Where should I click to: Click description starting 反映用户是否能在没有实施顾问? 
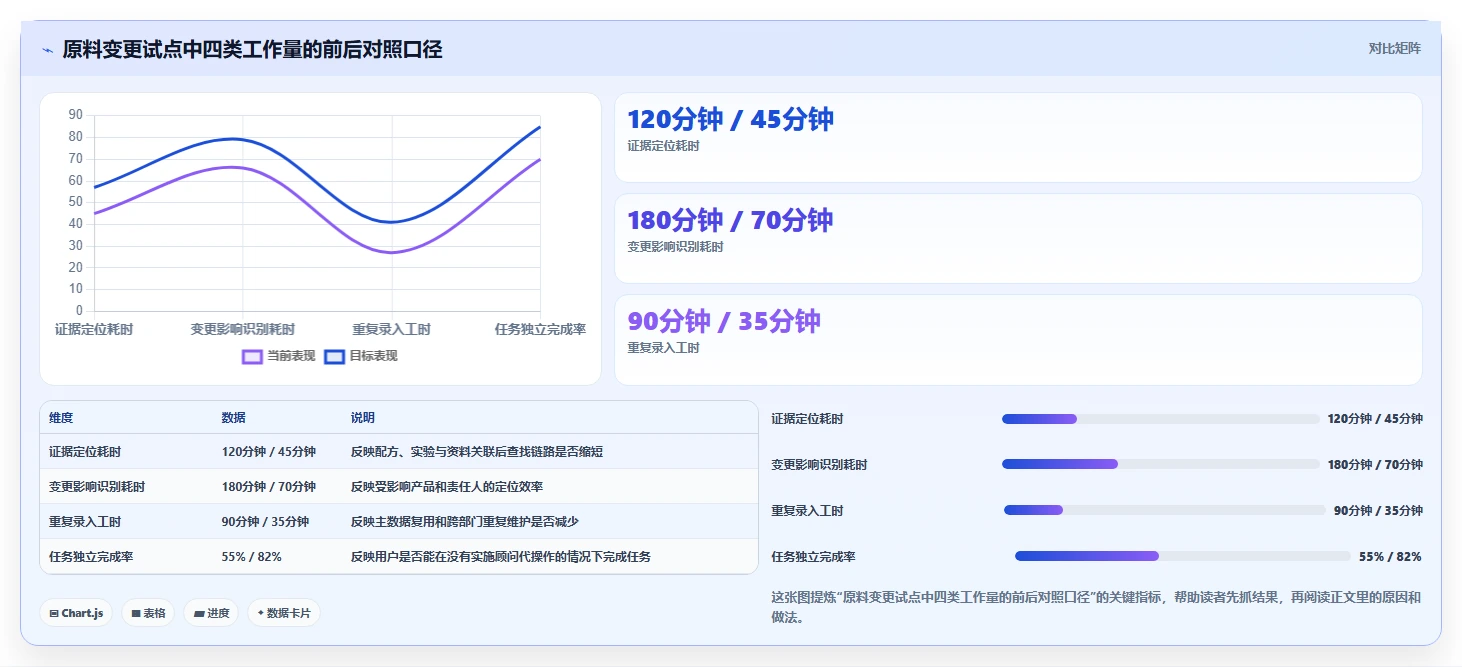pyautogui.click(x=500, y=557)
